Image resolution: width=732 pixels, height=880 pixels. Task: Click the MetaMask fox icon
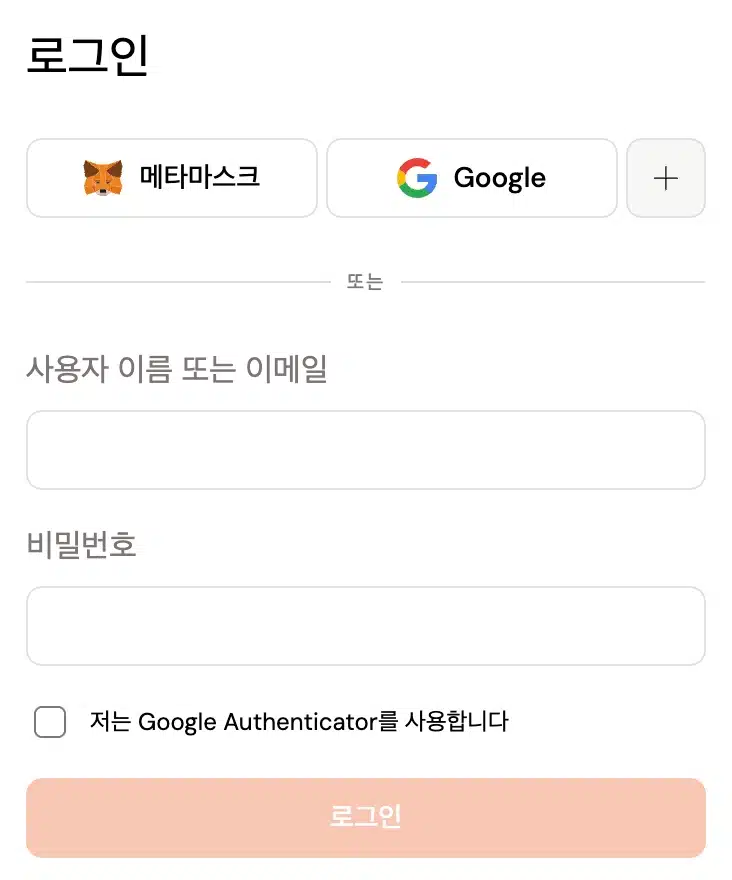(103, 177)
